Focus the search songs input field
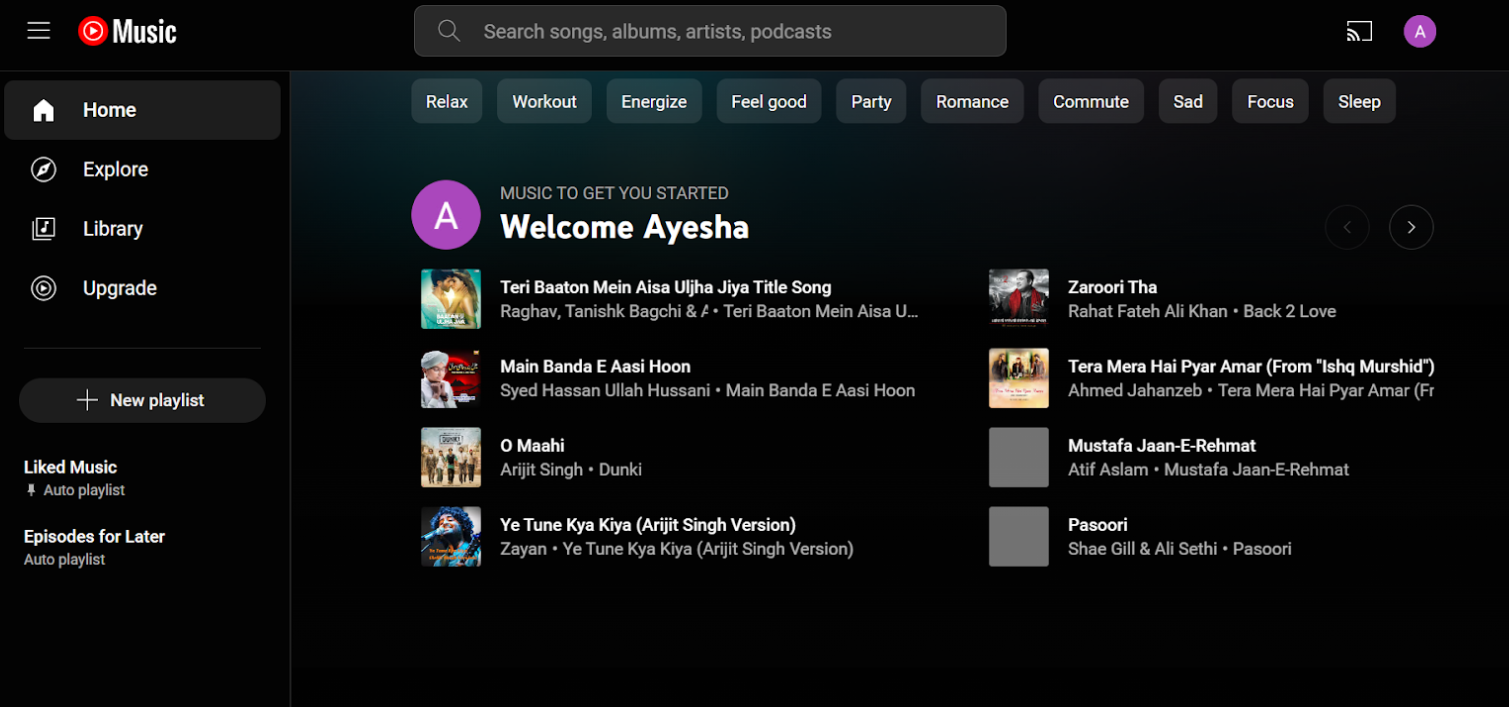The width and height of the screenshot is (1509, 707). point(710,31)
